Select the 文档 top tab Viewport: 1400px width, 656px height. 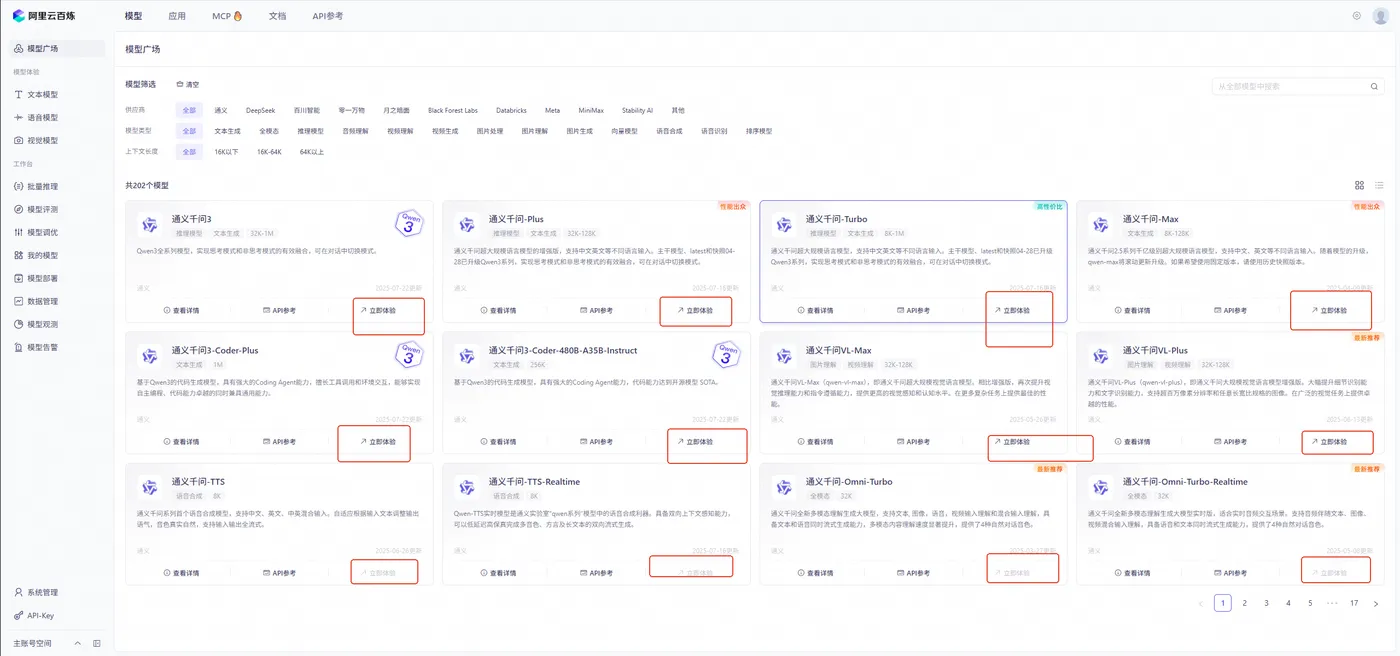[277, 16]
